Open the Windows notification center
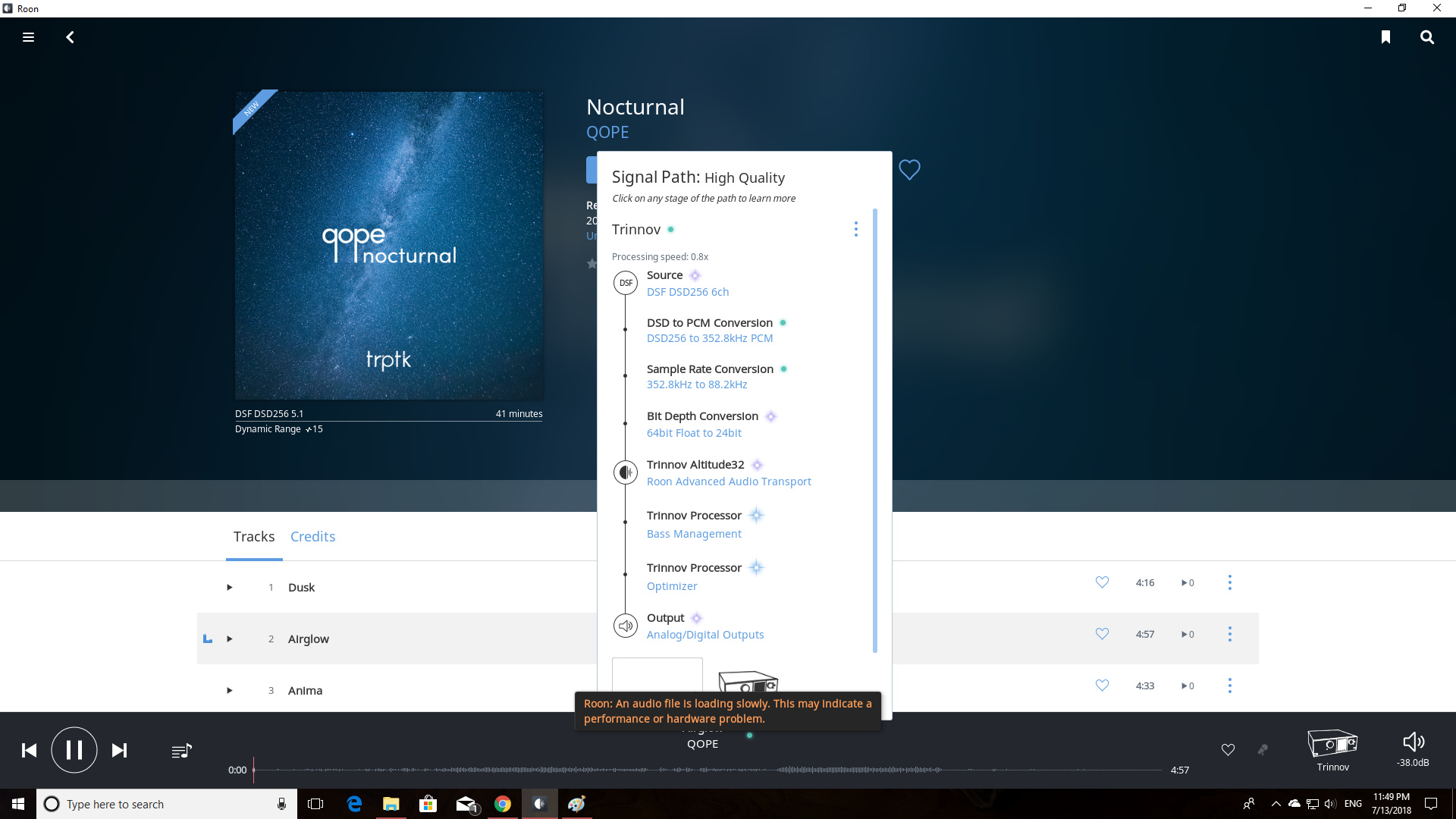1456x819 pixels. (x=1431, y=804)
